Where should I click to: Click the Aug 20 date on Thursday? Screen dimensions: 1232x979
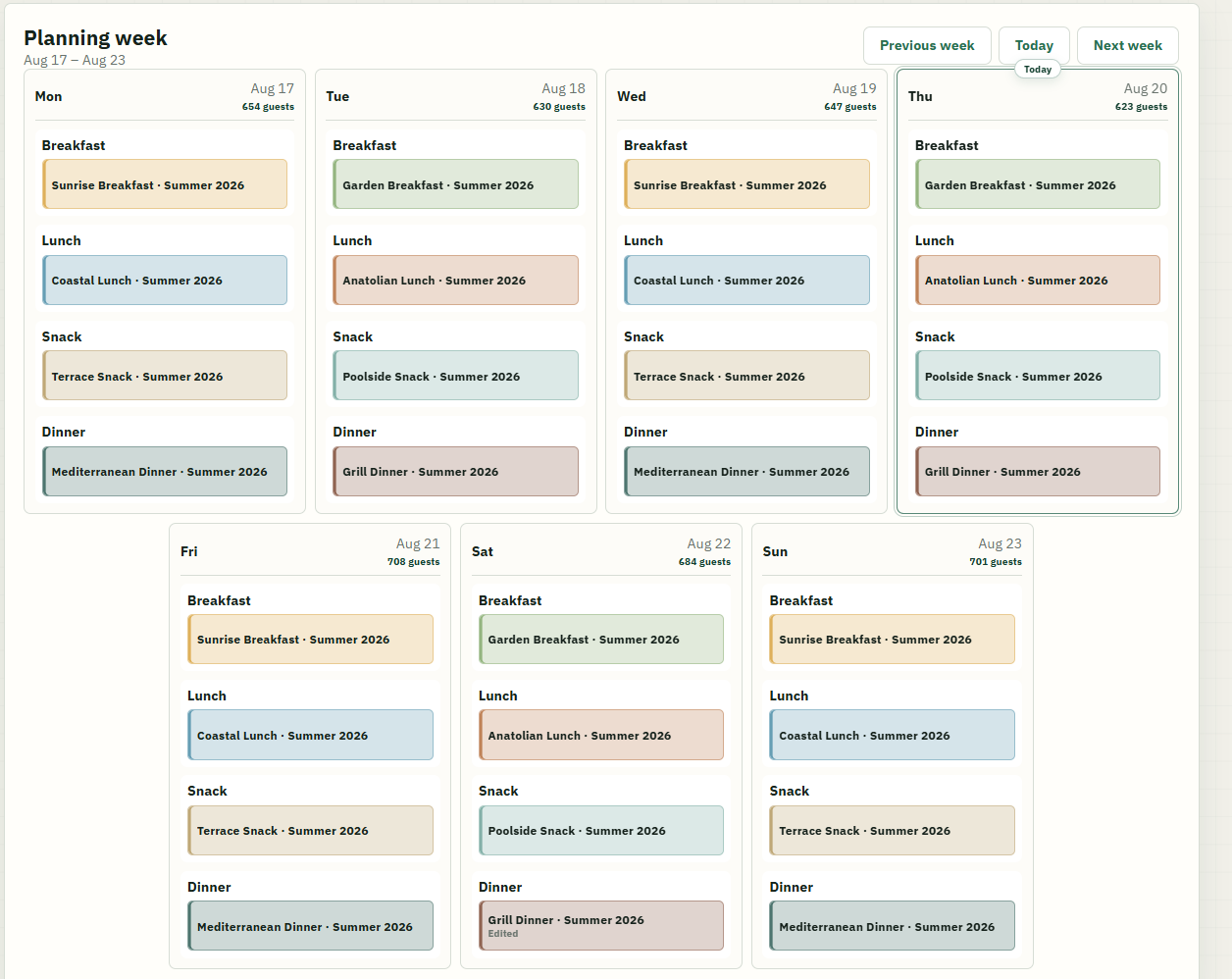1146,88
